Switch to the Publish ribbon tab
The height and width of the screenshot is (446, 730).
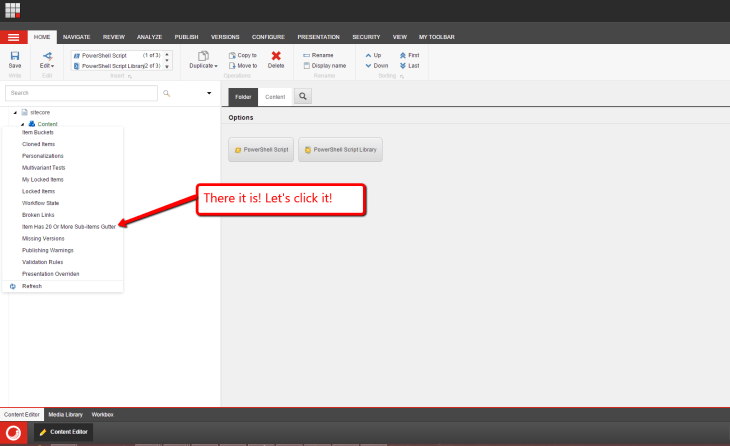pos(186,37)
